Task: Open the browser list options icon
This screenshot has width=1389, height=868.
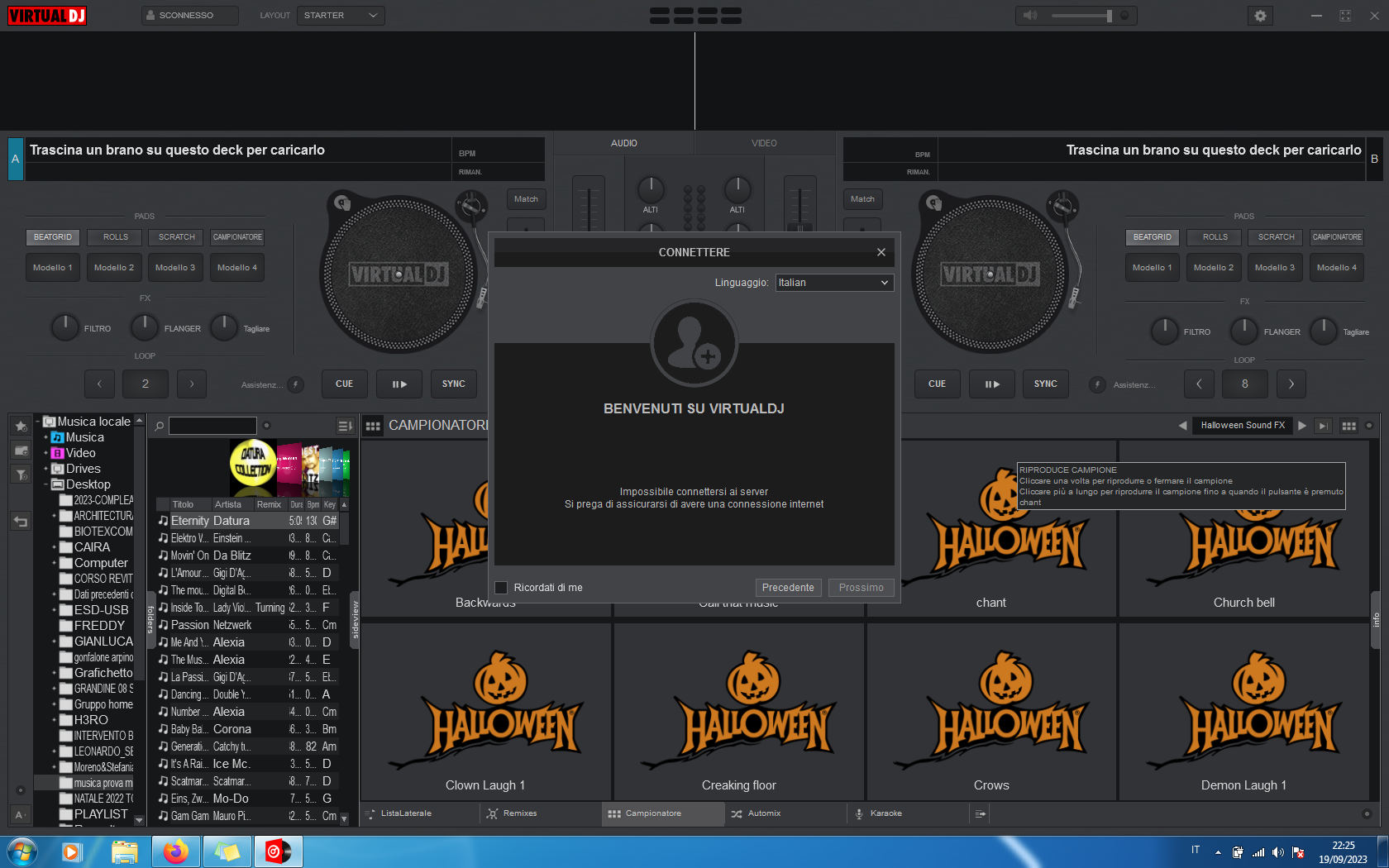Action: point(345,426)
